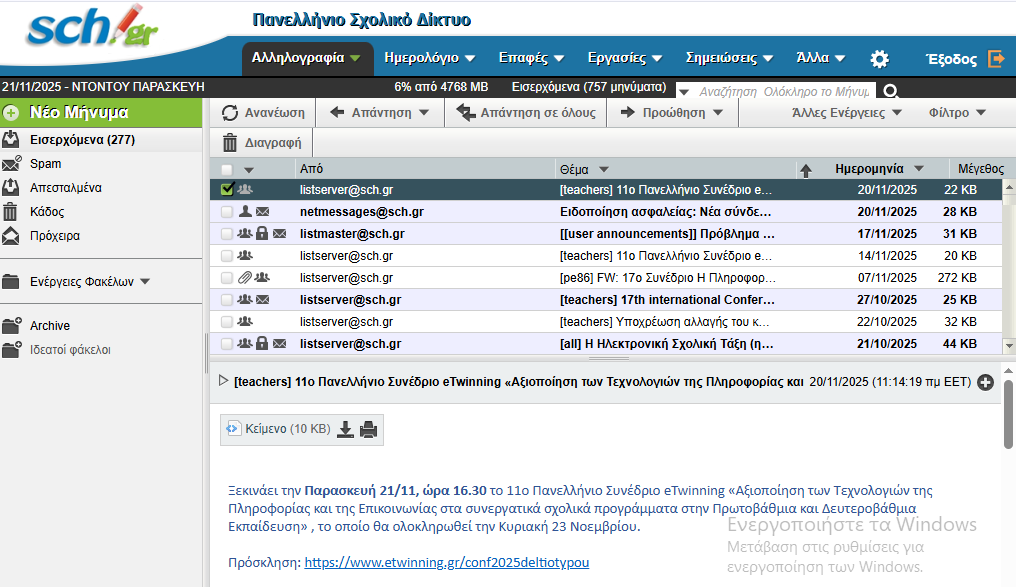This screenshot has height=587, width=1016.
Task: Open the Επαφές menu
Action: 531,58
